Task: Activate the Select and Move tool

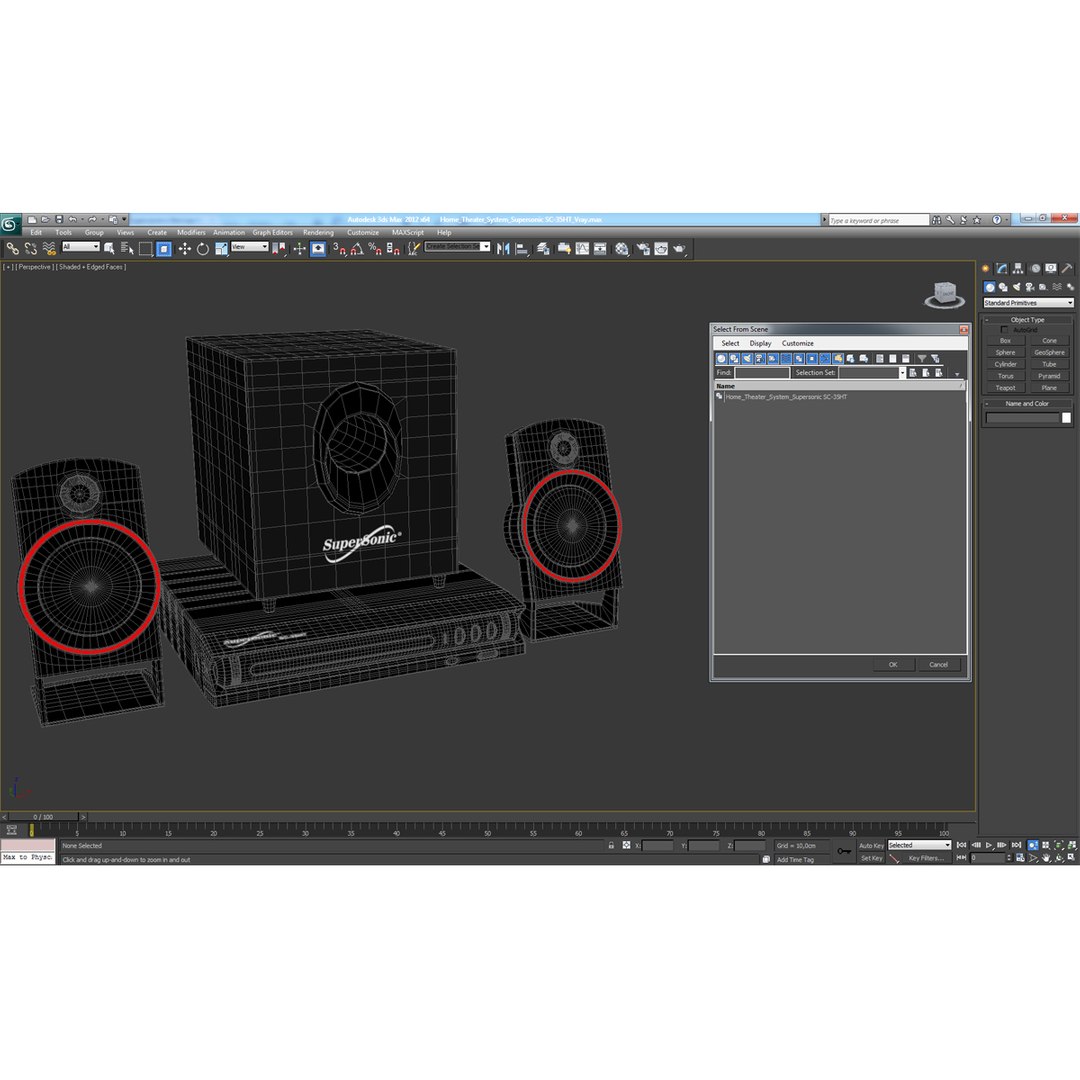Action: [185, 249]
